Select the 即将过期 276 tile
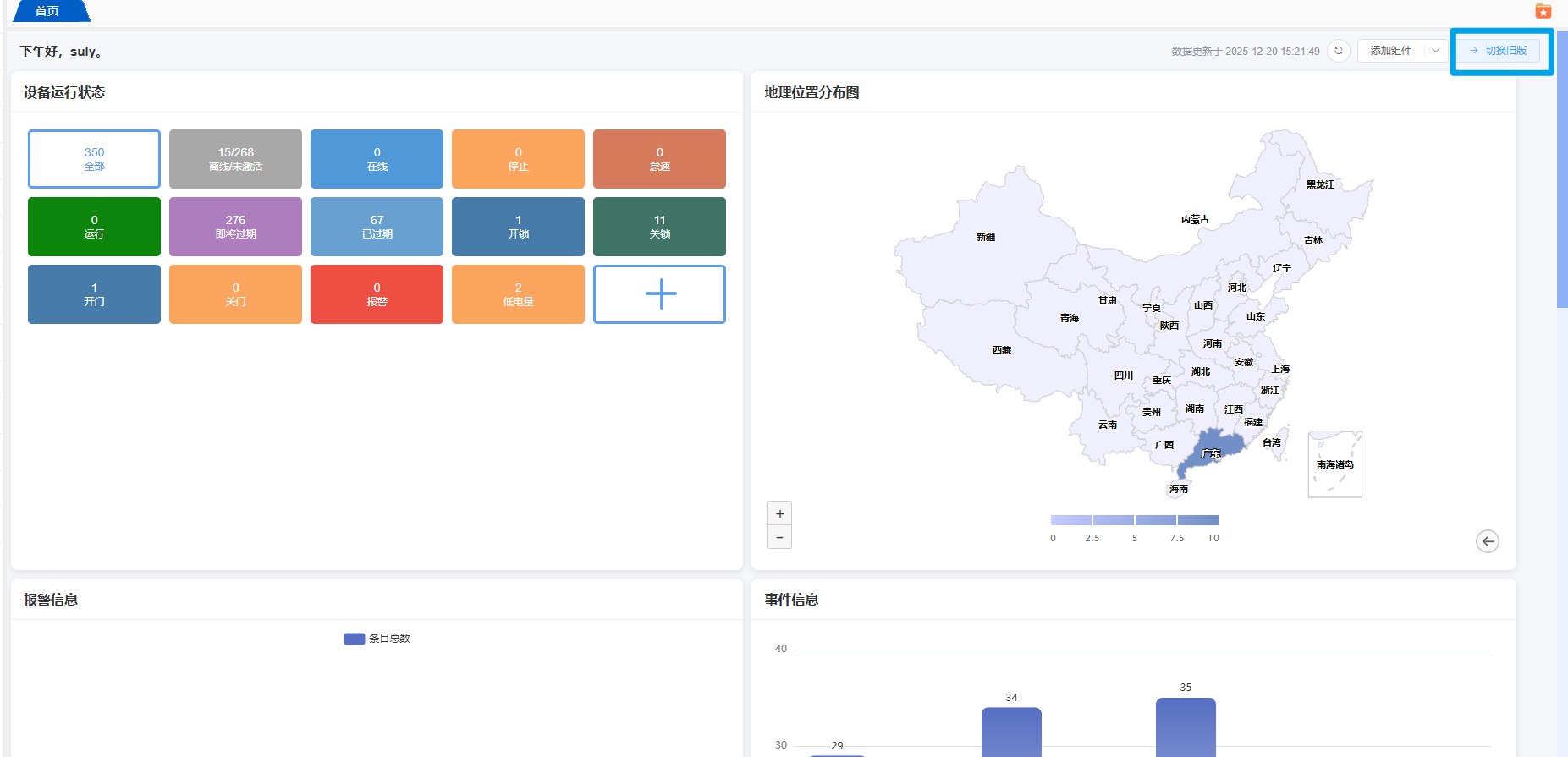Screen dimensions: 1568x757 coord(235,227)
